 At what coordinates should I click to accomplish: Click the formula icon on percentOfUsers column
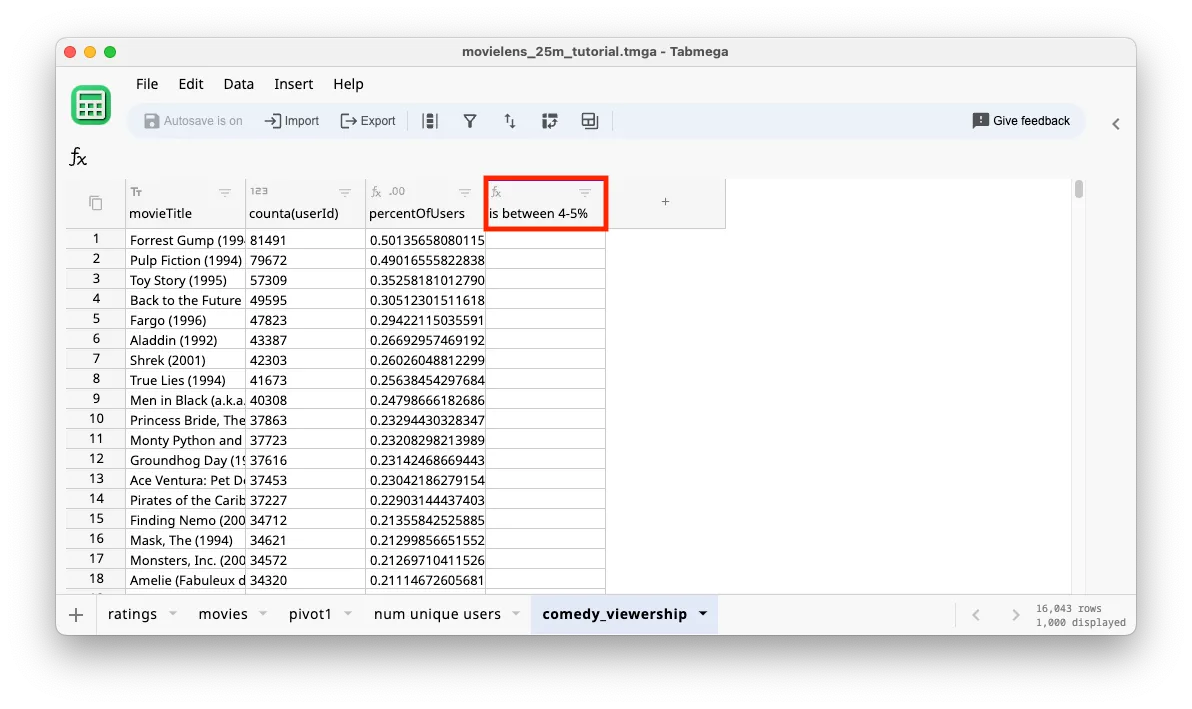tap(376, 191)
